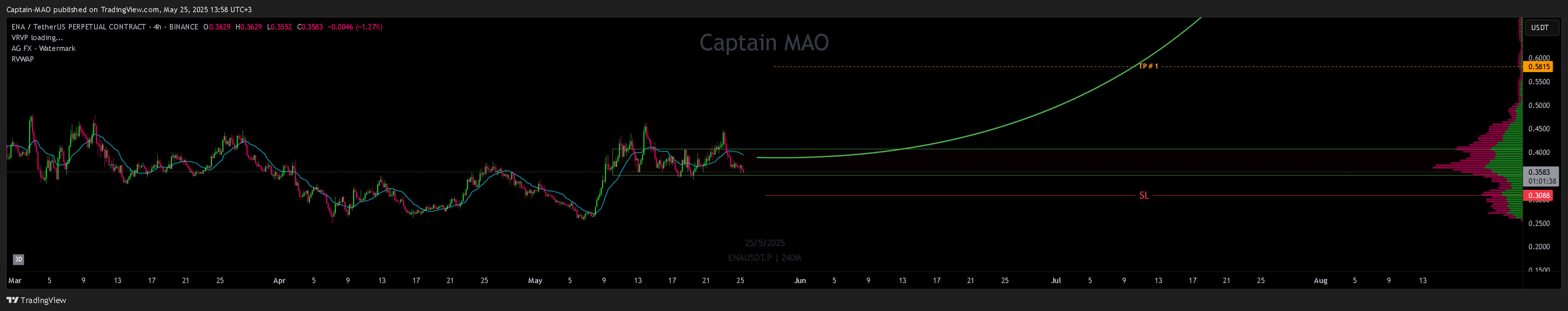Click the 0.6000 price scale label
This screenshot has width=1568, height=311.
[x=1539, y=58]
